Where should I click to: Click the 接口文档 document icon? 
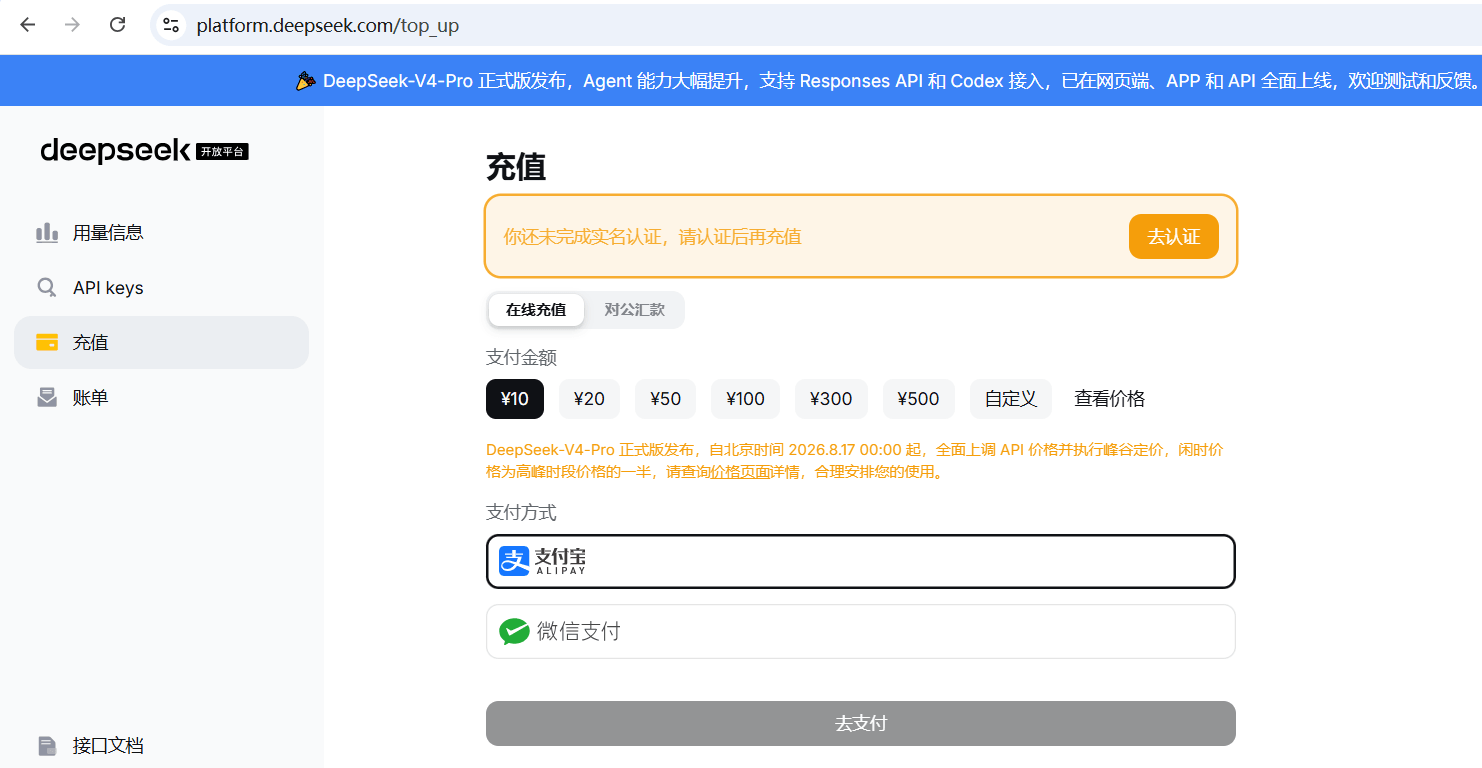pos(47,746)
